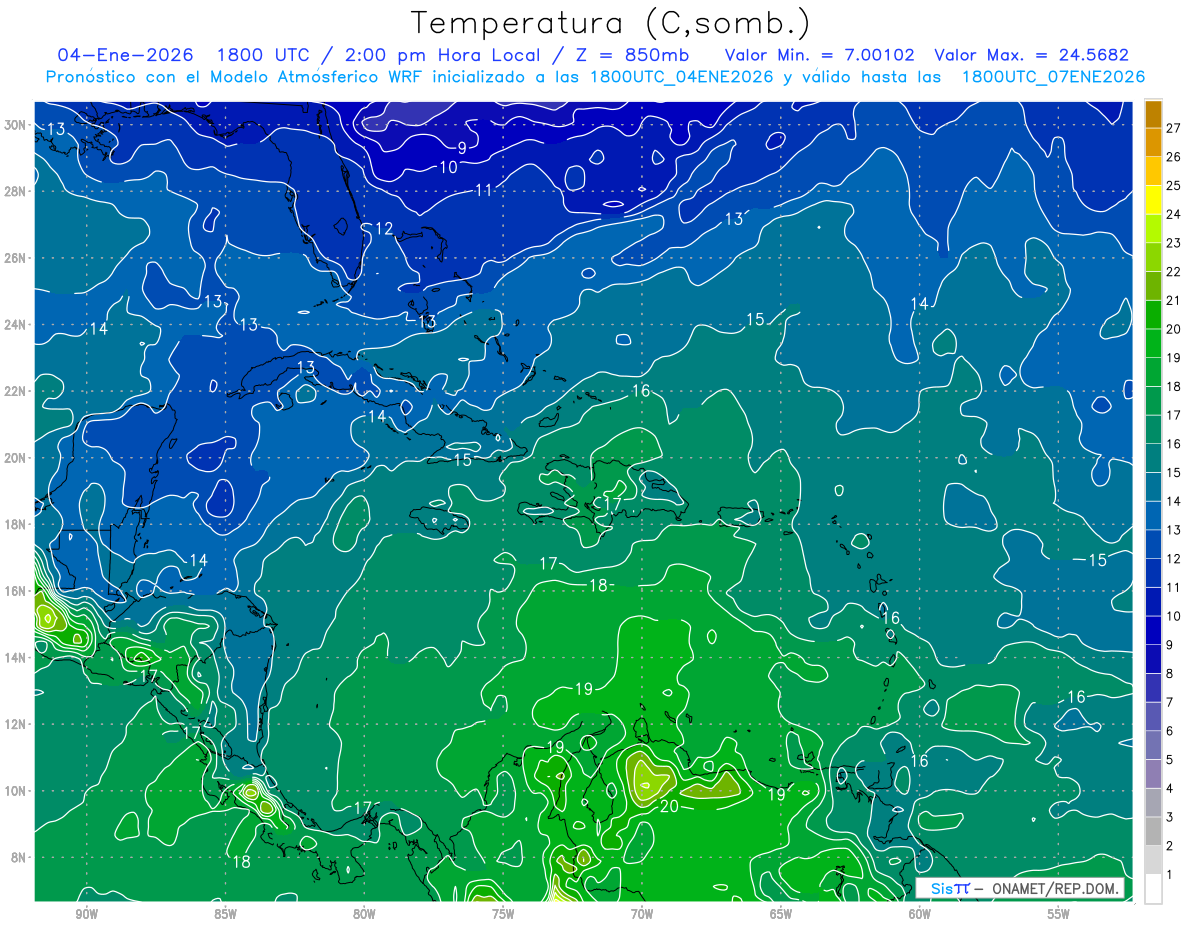Click the legend value '7'
The width and height of the screenshot is (1200, 927).
(1169, 703)
